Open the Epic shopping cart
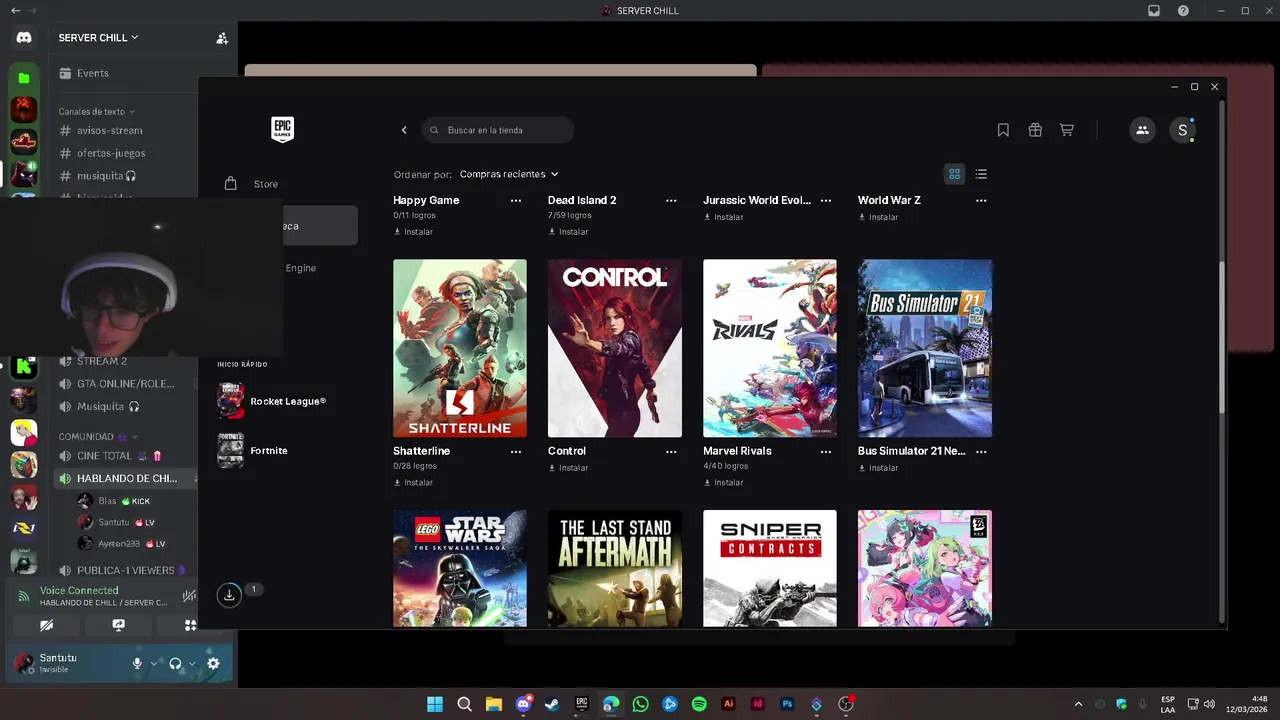 pyautogui.click(x=1067, y=130)
